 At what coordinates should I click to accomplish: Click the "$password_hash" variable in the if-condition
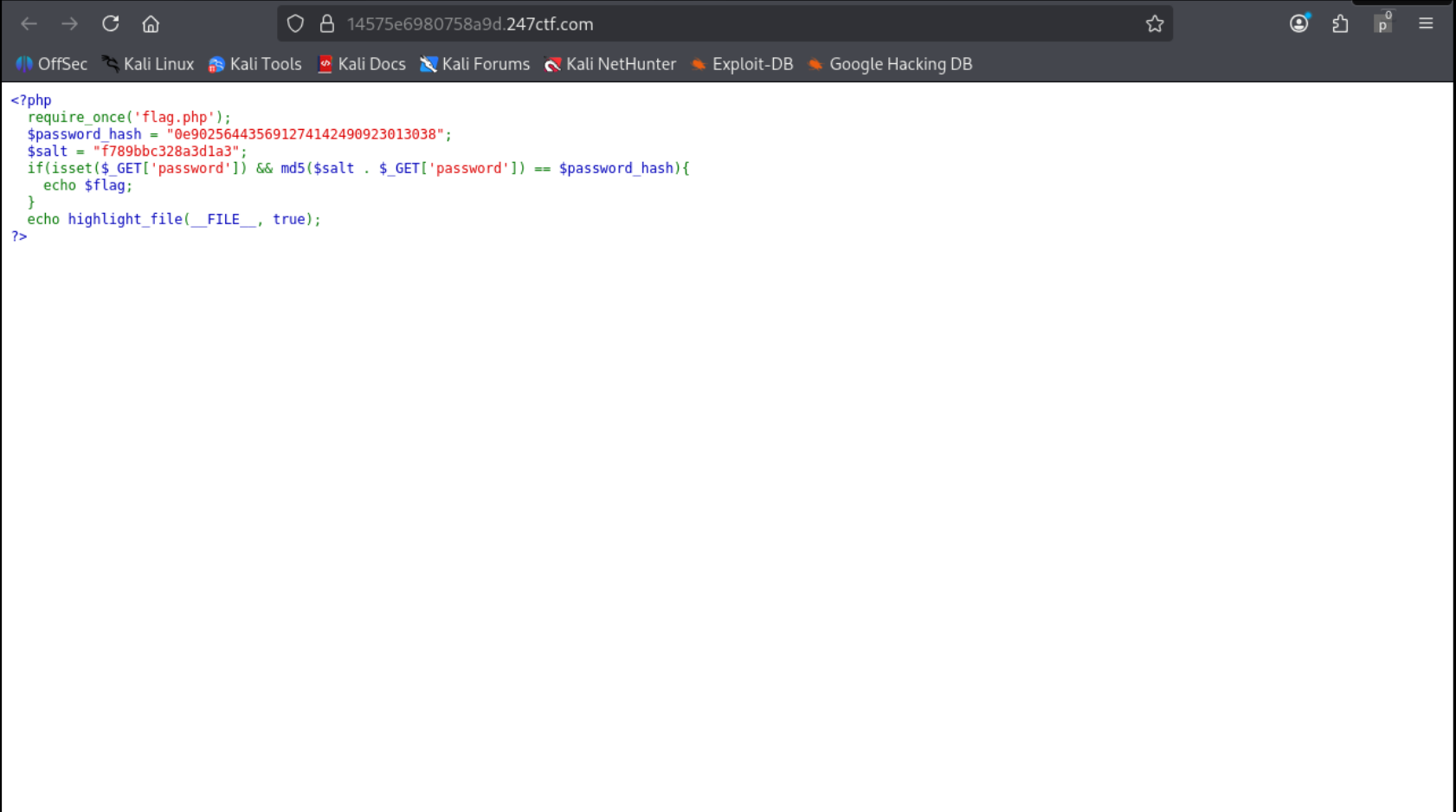[x=615, y=168]
